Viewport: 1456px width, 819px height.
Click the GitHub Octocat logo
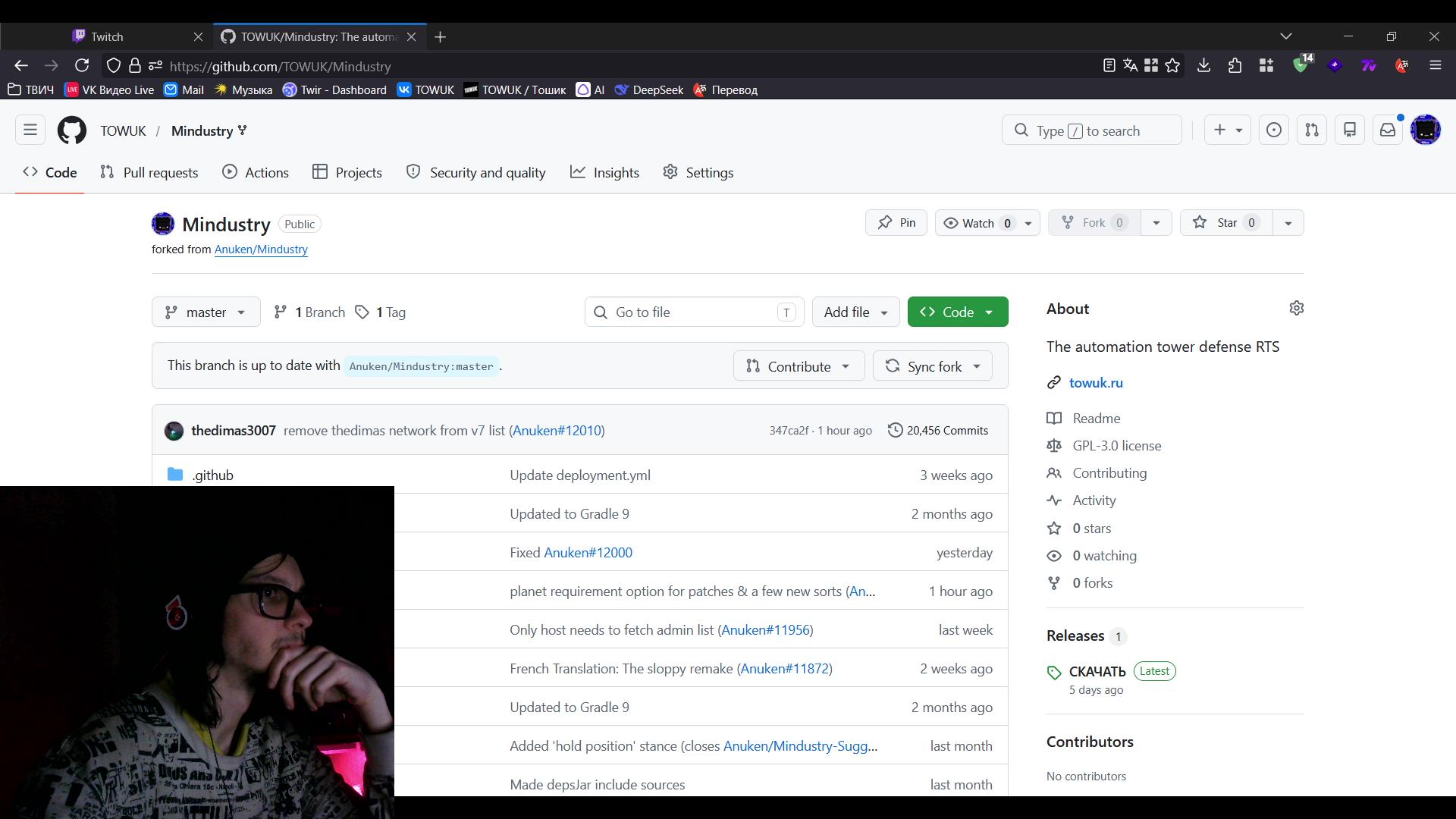click(72, 130)
